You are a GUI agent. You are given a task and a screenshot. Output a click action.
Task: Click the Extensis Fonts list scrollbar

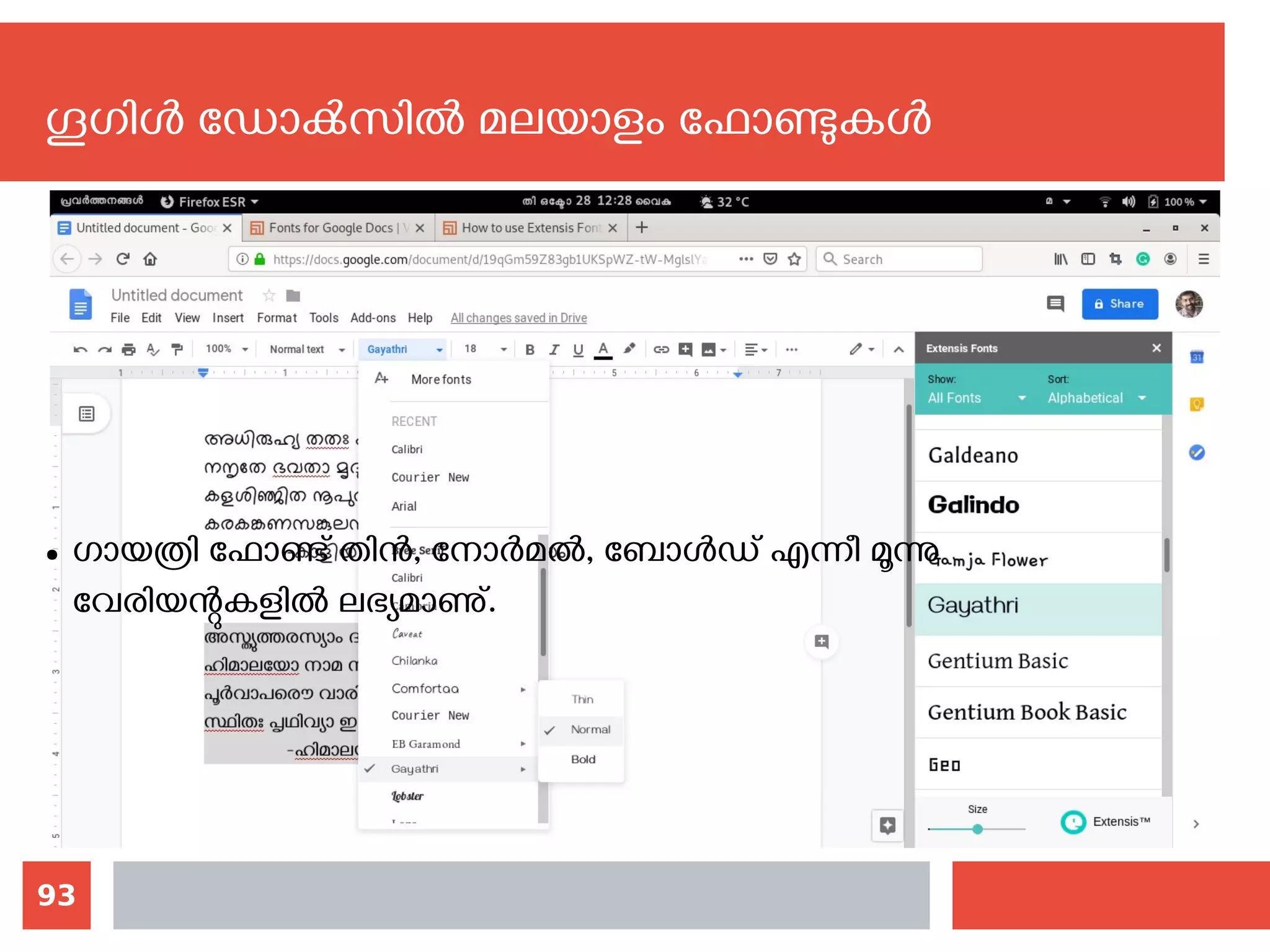[1166, 555]
